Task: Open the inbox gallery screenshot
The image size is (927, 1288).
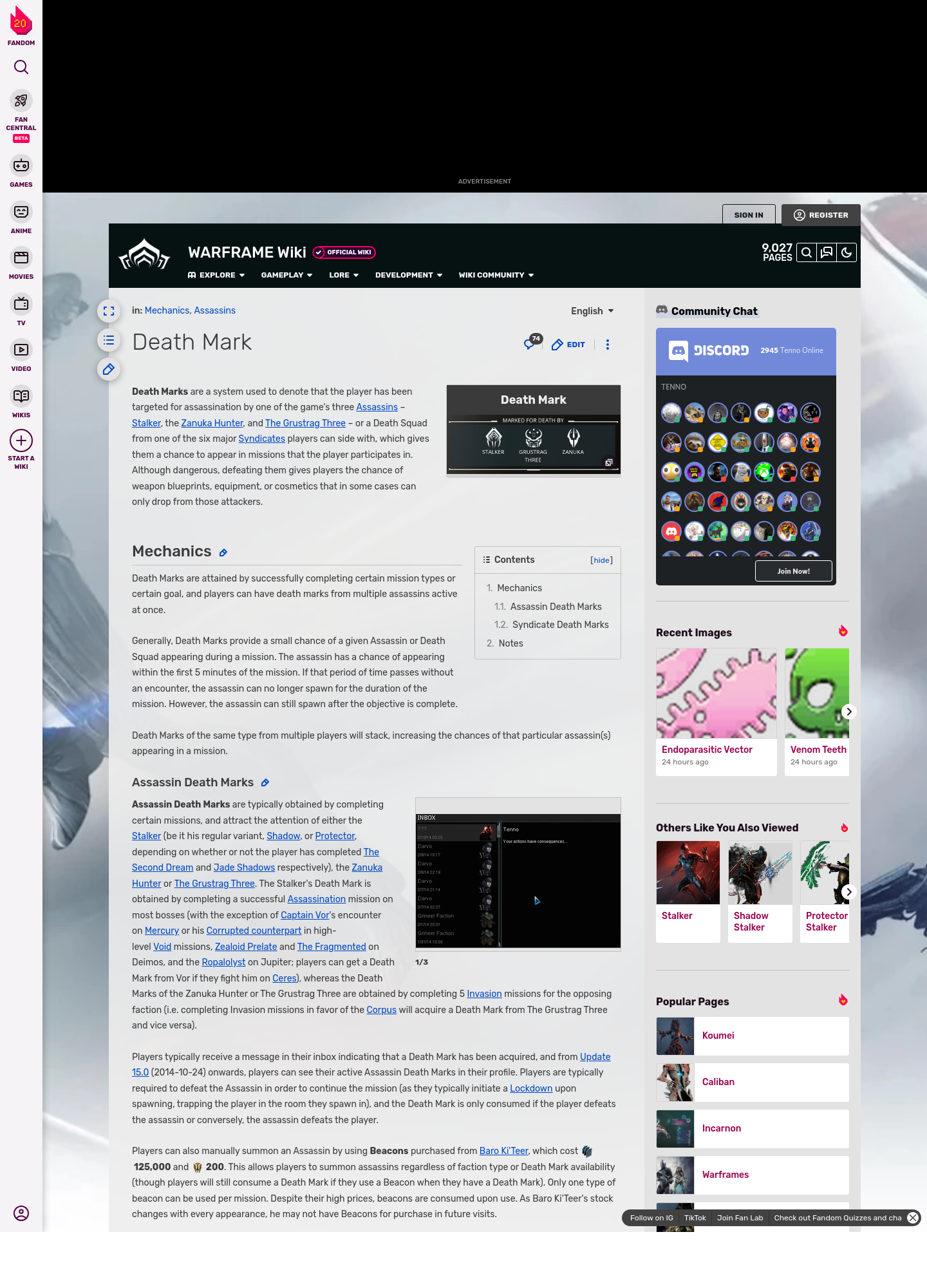Action: [518, 880]
